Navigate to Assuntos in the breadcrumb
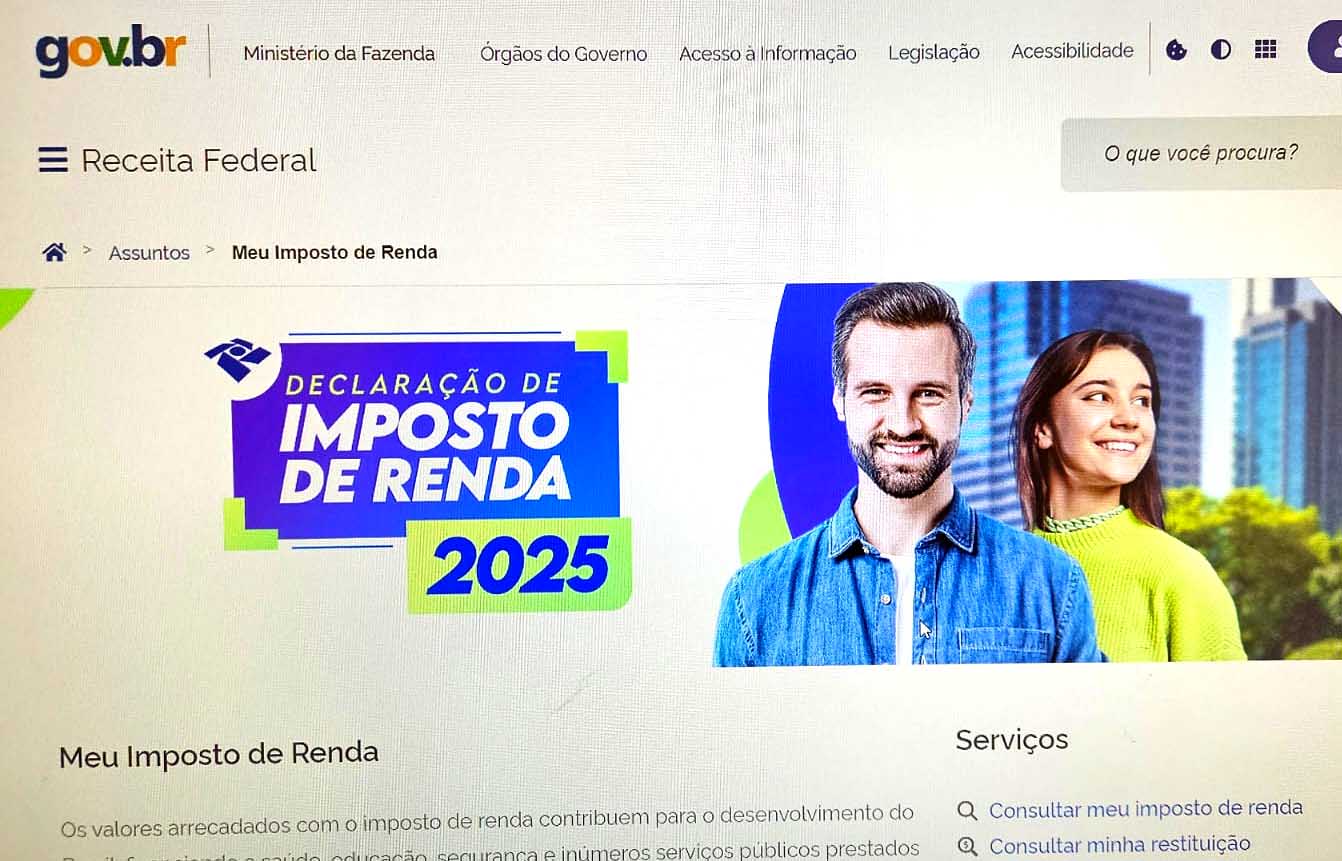Viewport: 1342px width, 861px height. click(x=149, y=253)
